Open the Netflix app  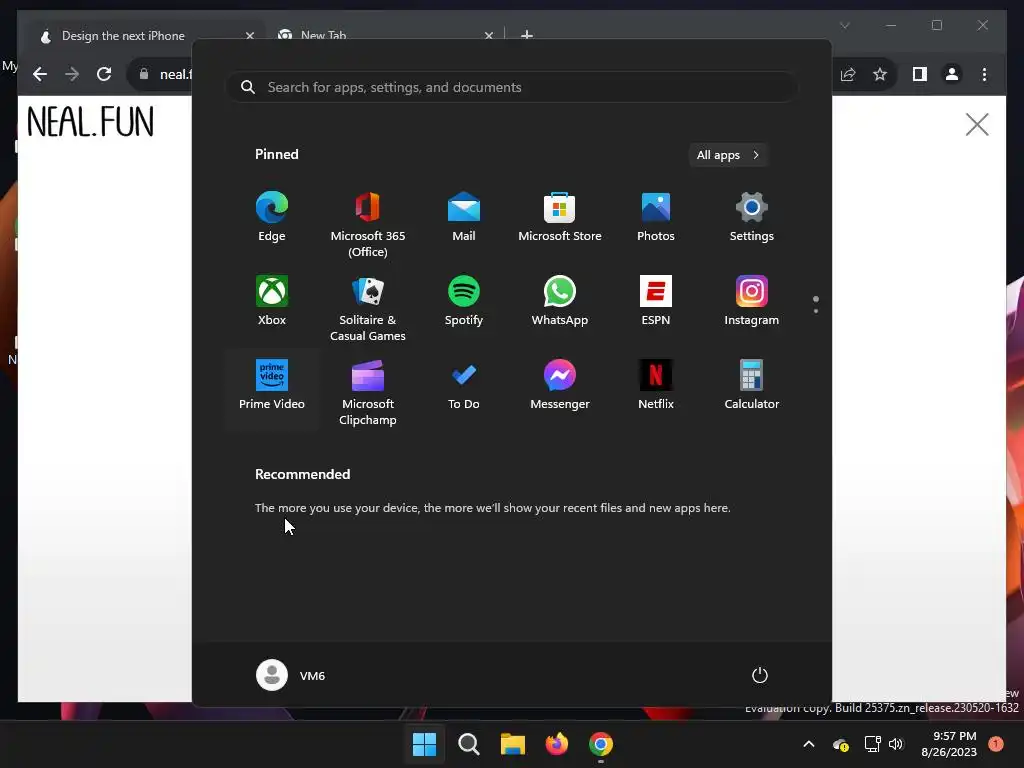click(x=656, y=386)
